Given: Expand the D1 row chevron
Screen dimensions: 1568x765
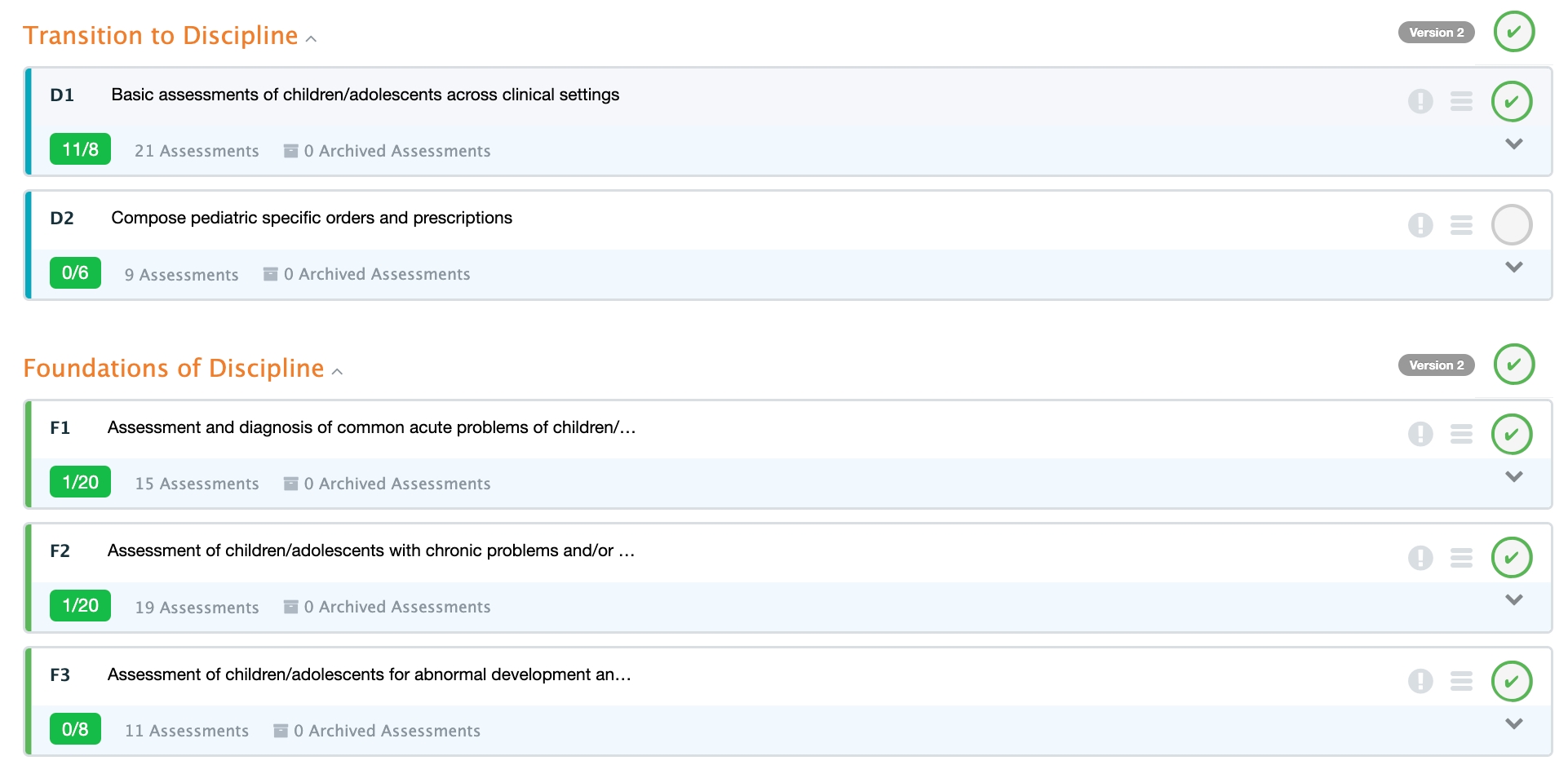Looking at the screenshot, I should click(x=1514, y=144).
